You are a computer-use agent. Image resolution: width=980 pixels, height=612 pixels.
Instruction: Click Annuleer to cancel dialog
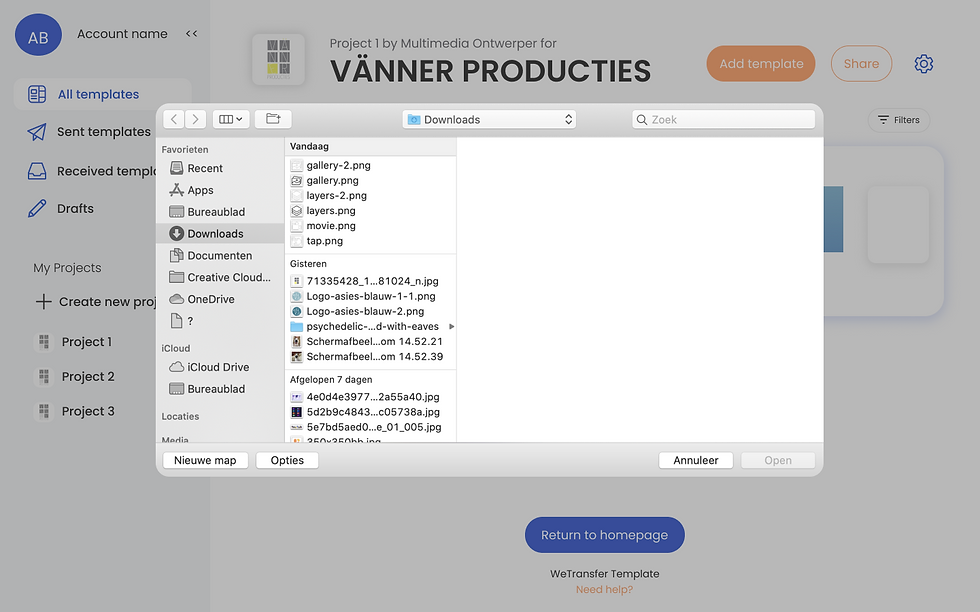(x=696, y=460)
